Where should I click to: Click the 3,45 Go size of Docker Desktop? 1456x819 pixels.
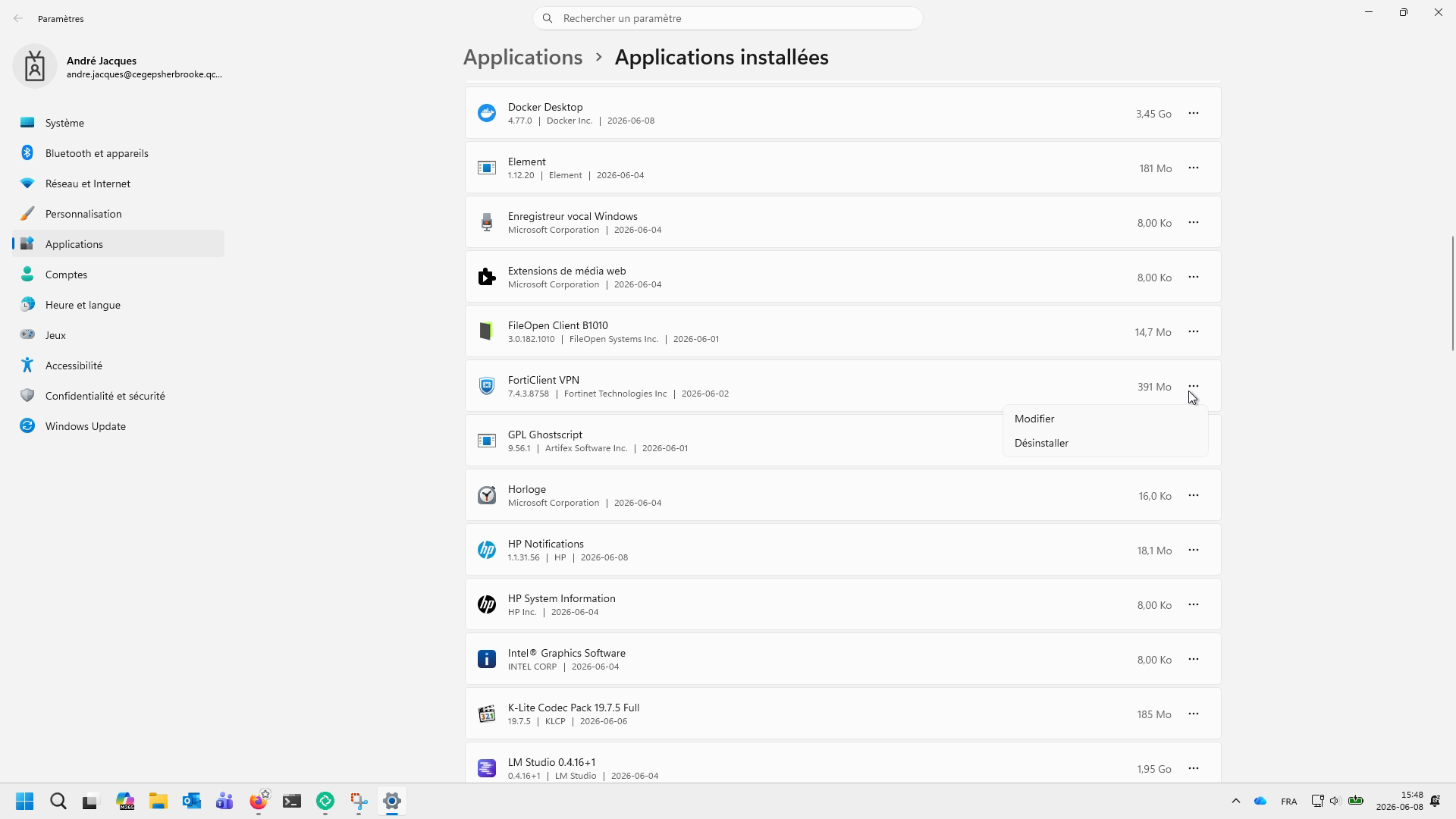point(1153,114)
